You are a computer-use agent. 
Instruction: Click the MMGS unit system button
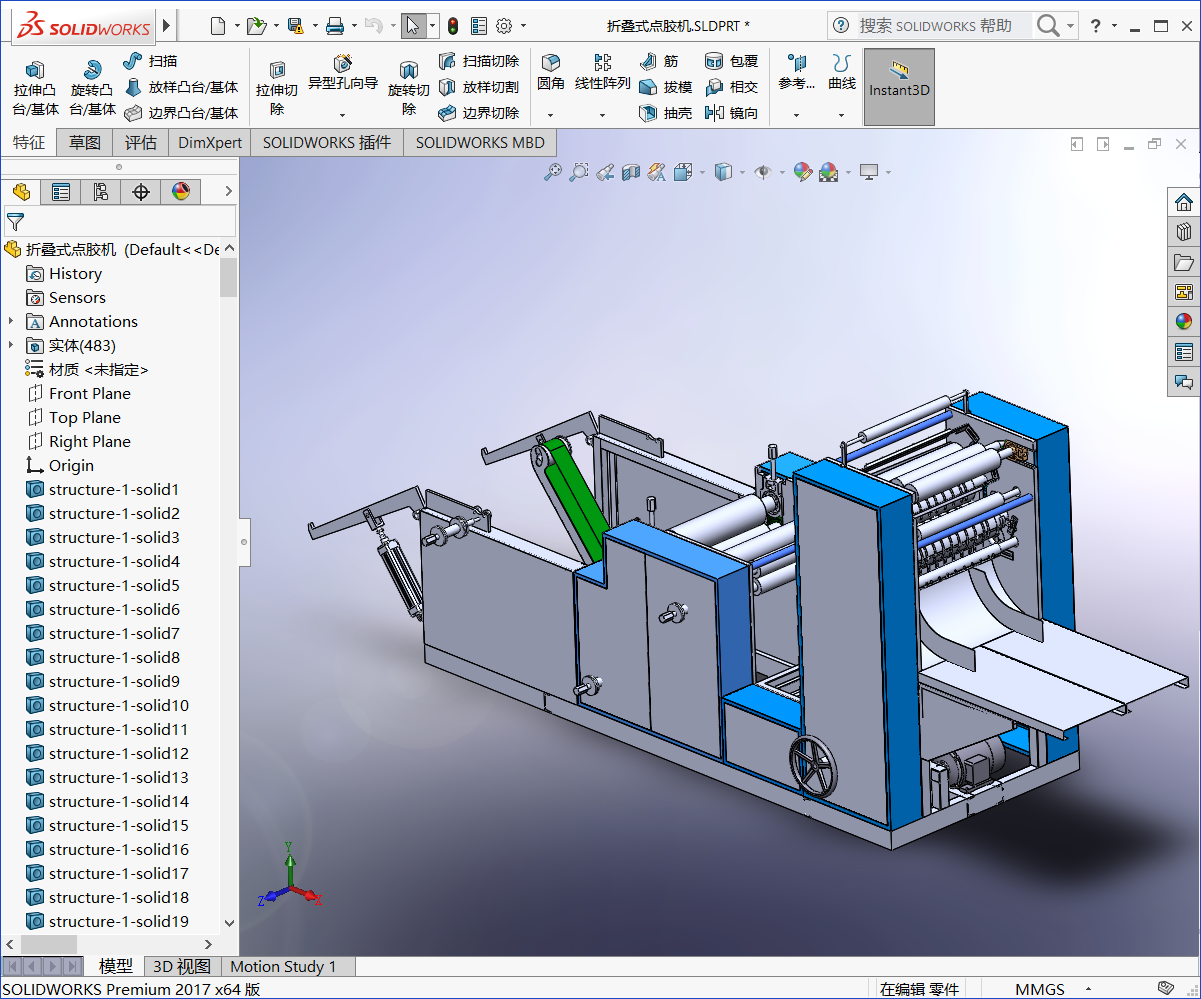(x=1040, y=989)
